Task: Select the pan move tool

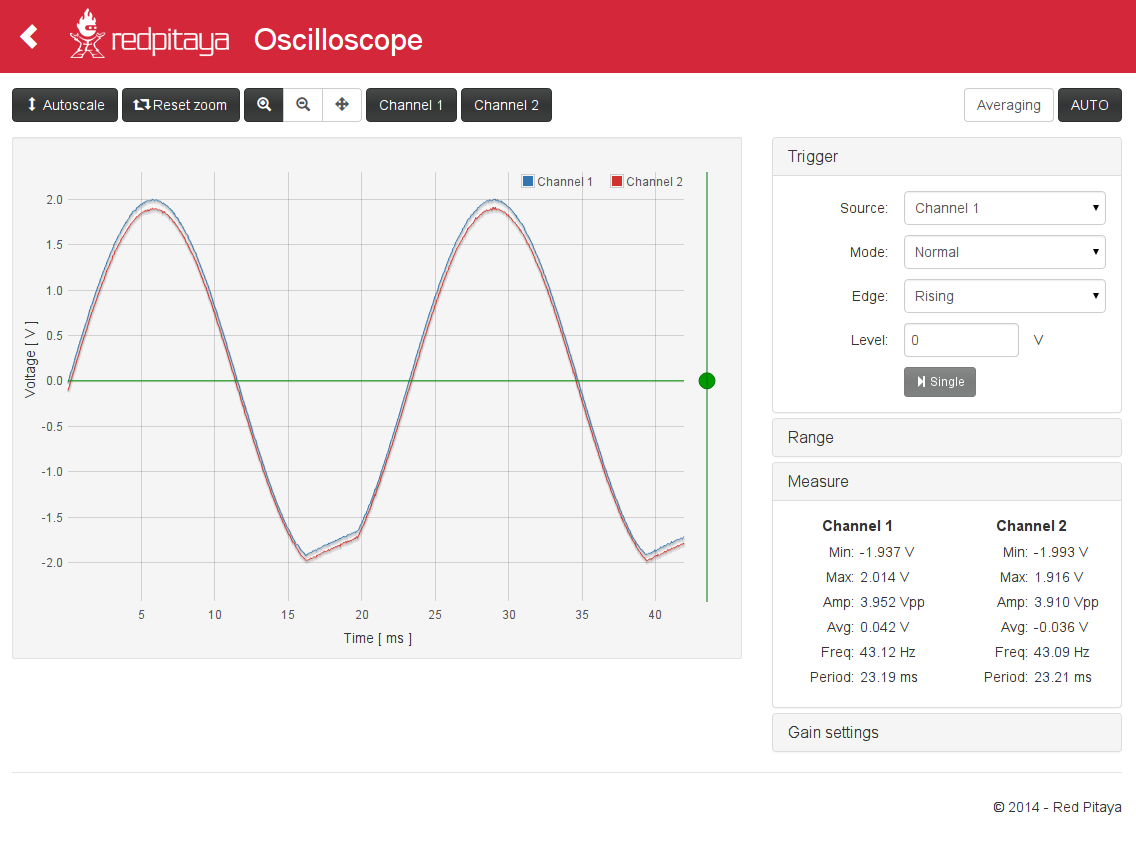Action: coord(342,105)
